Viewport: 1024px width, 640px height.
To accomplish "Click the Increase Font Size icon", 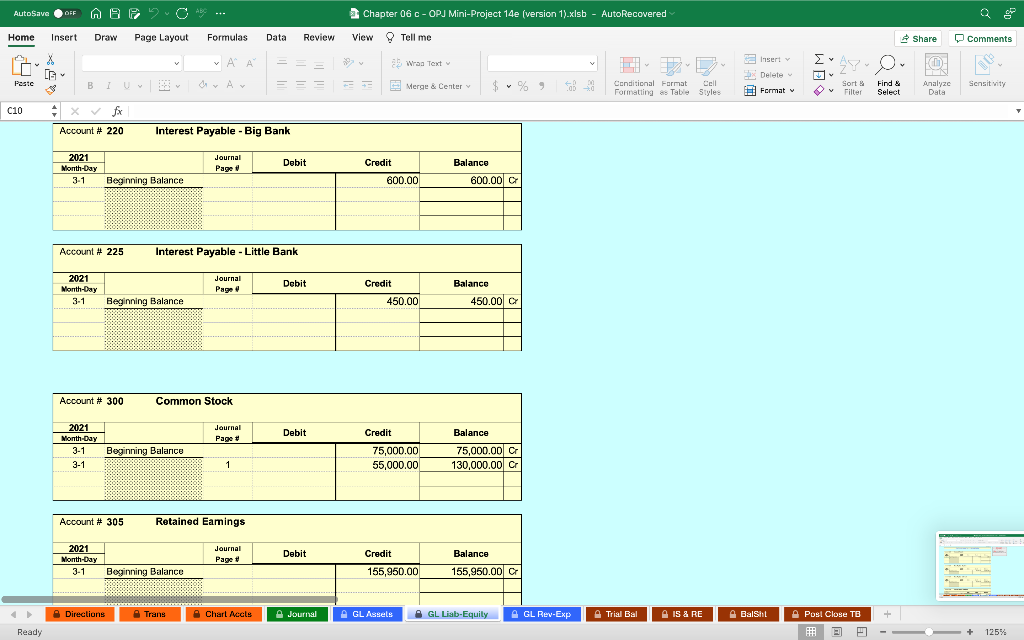I will pyautogui.click(x=232, y=63).
